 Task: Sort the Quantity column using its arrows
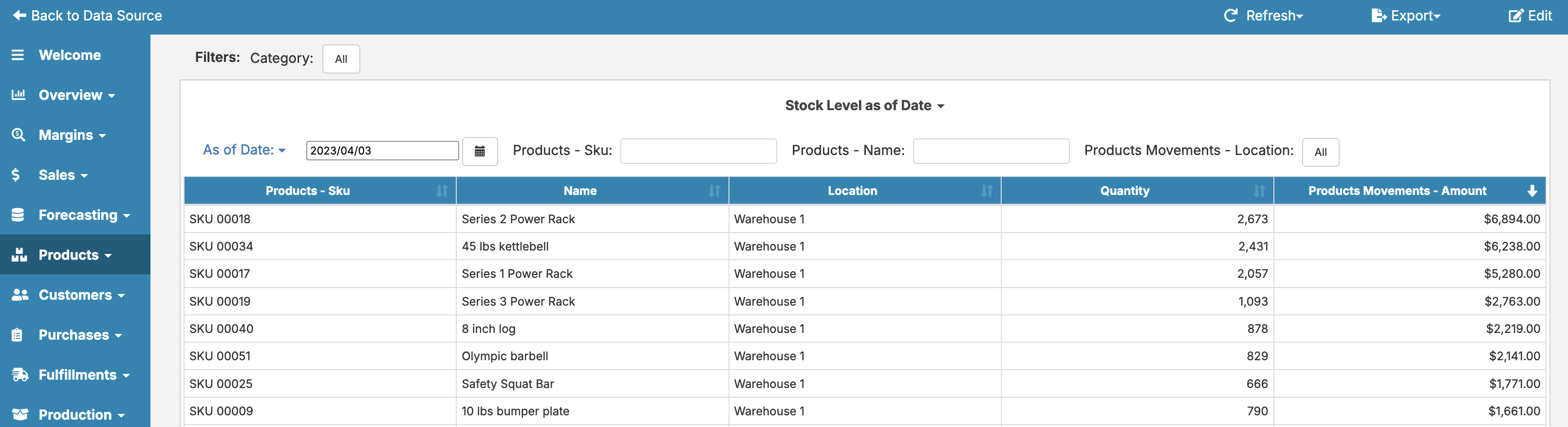tap(1259, 191)
